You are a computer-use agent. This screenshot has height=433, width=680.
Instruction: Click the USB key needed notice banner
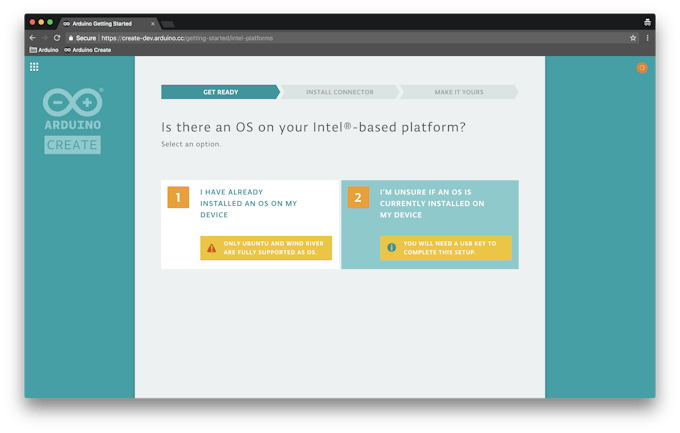[446, 248]
